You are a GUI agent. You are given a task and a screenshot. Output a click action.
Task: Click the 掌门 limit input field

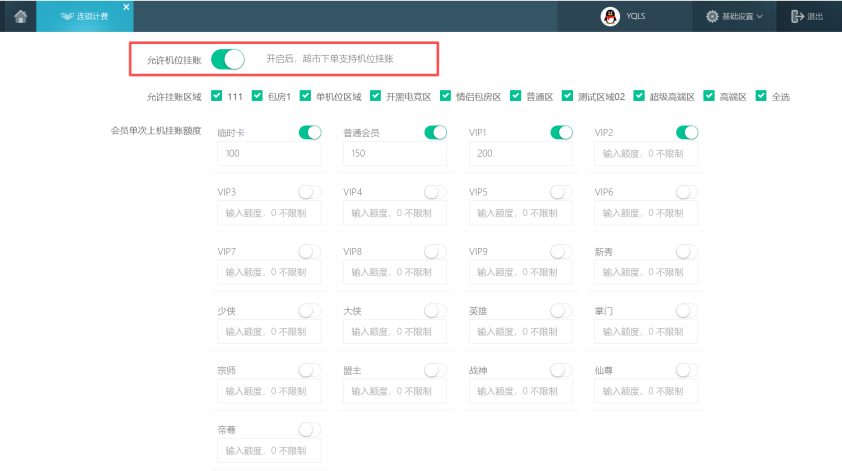click(646, 332)
